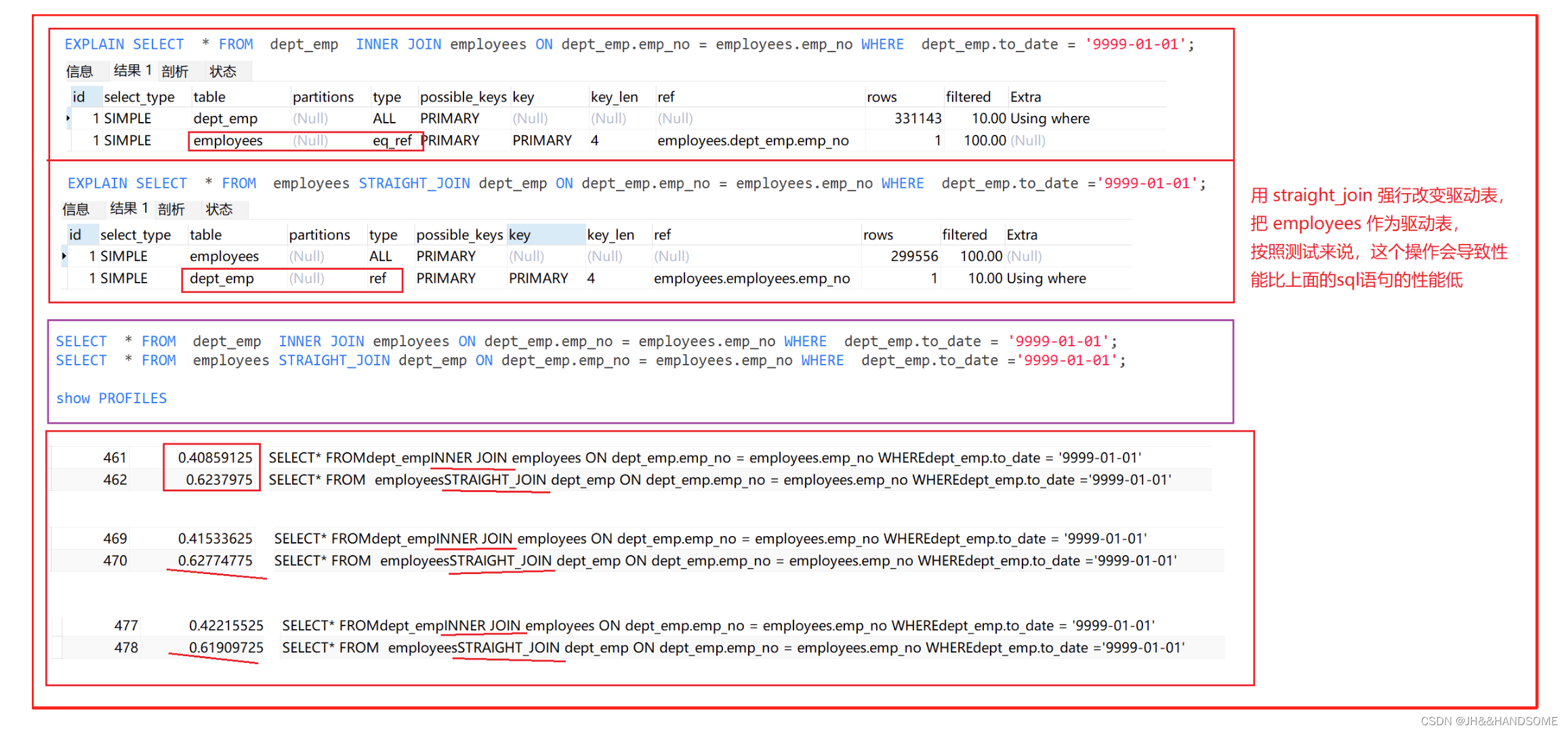Select the Using where cell in the first grid

point(1050,119)
